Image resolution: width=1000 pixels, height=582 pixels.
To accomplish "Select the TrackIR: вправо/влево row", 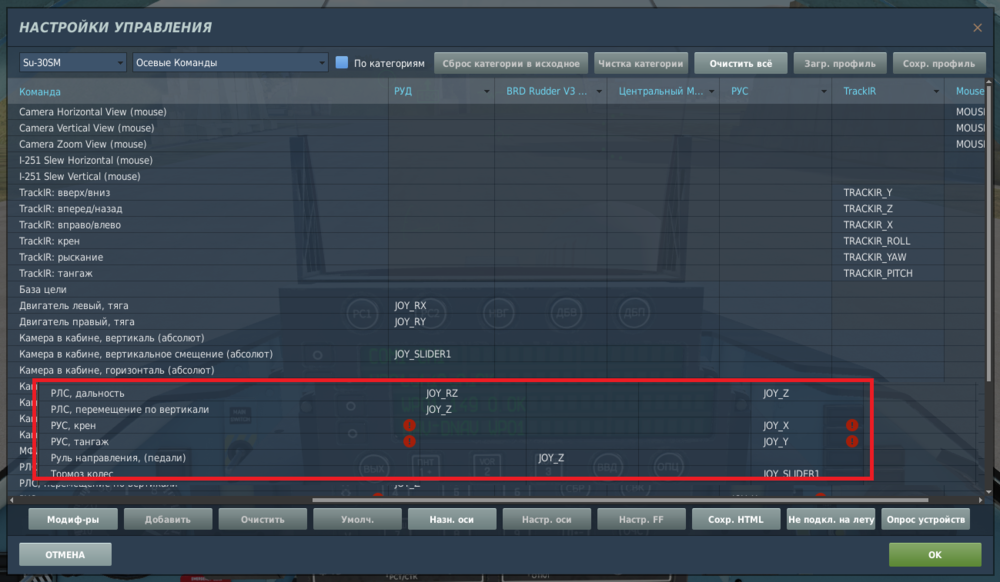I will [496, 225].
